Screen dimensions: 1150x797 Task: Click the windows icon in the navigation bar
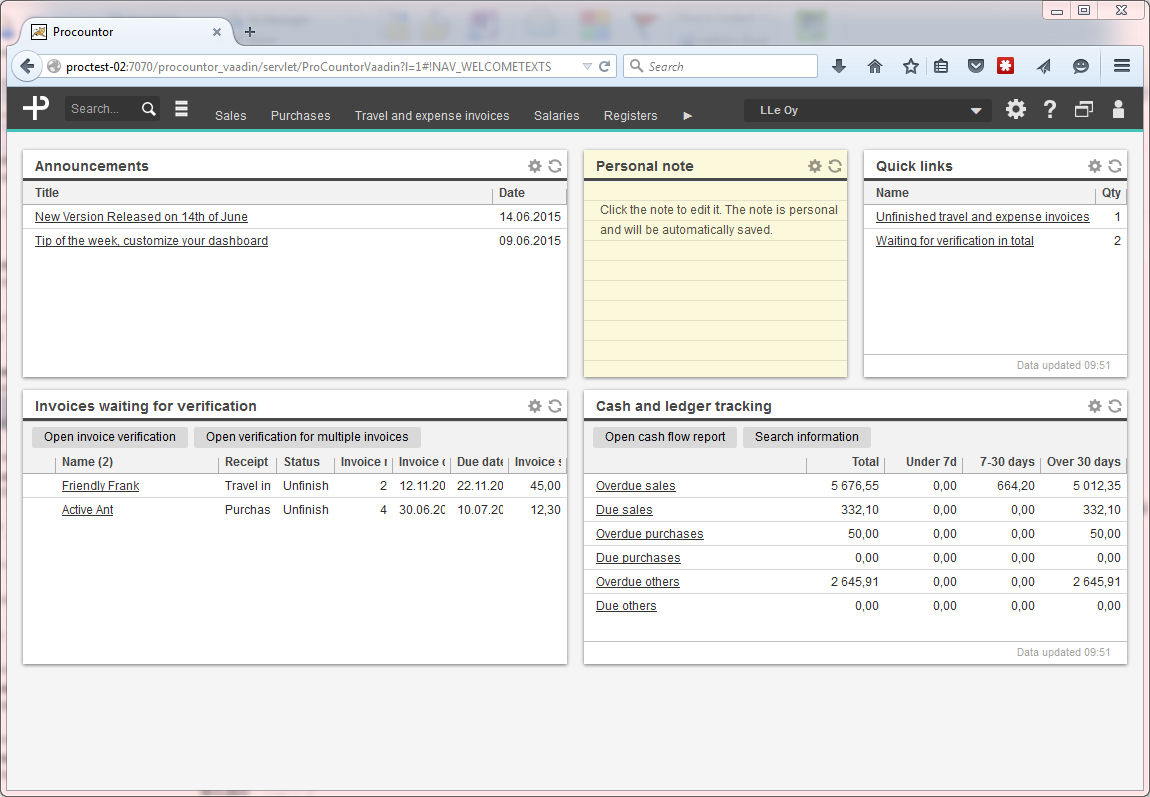[1084, 109]
